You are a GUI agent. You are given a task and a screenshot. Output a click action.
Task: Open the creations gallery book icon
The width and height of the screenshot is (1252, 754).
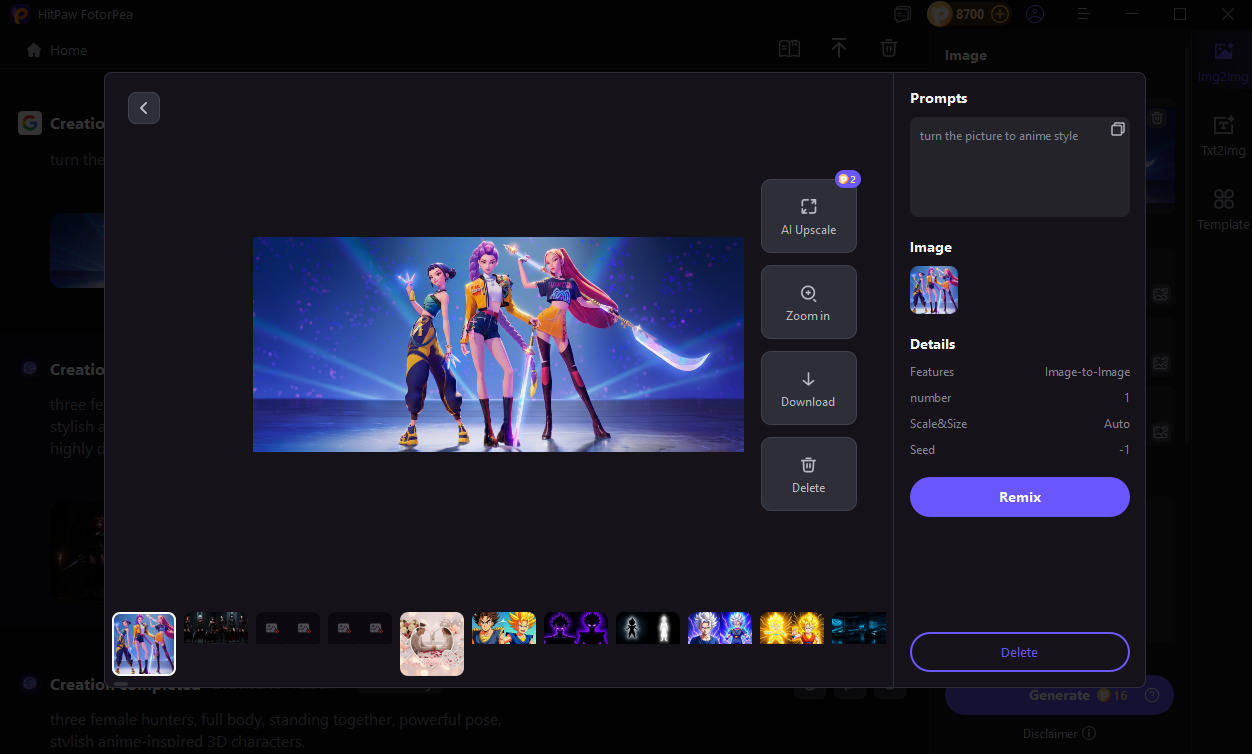pyautogui.click(x=788, y=47)
